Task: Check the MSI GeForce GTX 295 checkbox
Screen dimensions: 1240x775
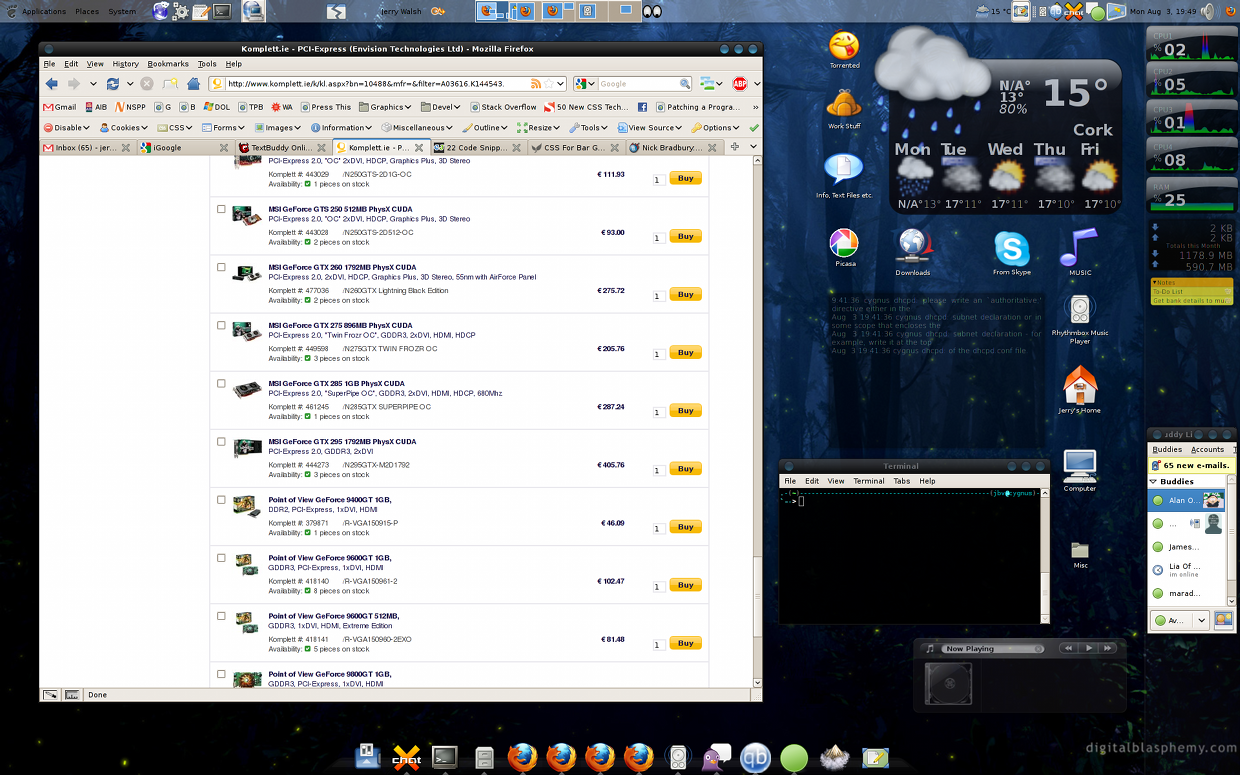Action: [x=221, y=441]
